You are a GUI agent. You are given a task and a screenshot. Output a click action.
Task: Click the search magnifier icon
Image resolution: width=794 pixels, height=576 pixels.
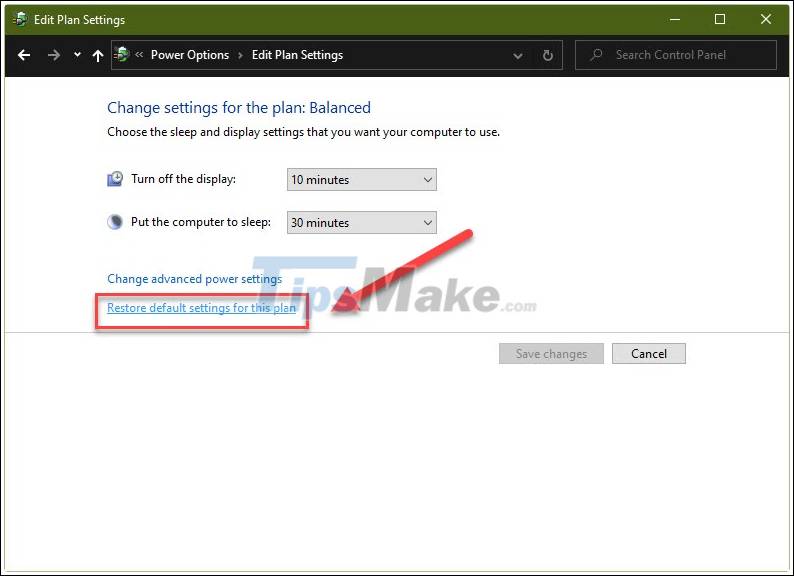[596, 55]
